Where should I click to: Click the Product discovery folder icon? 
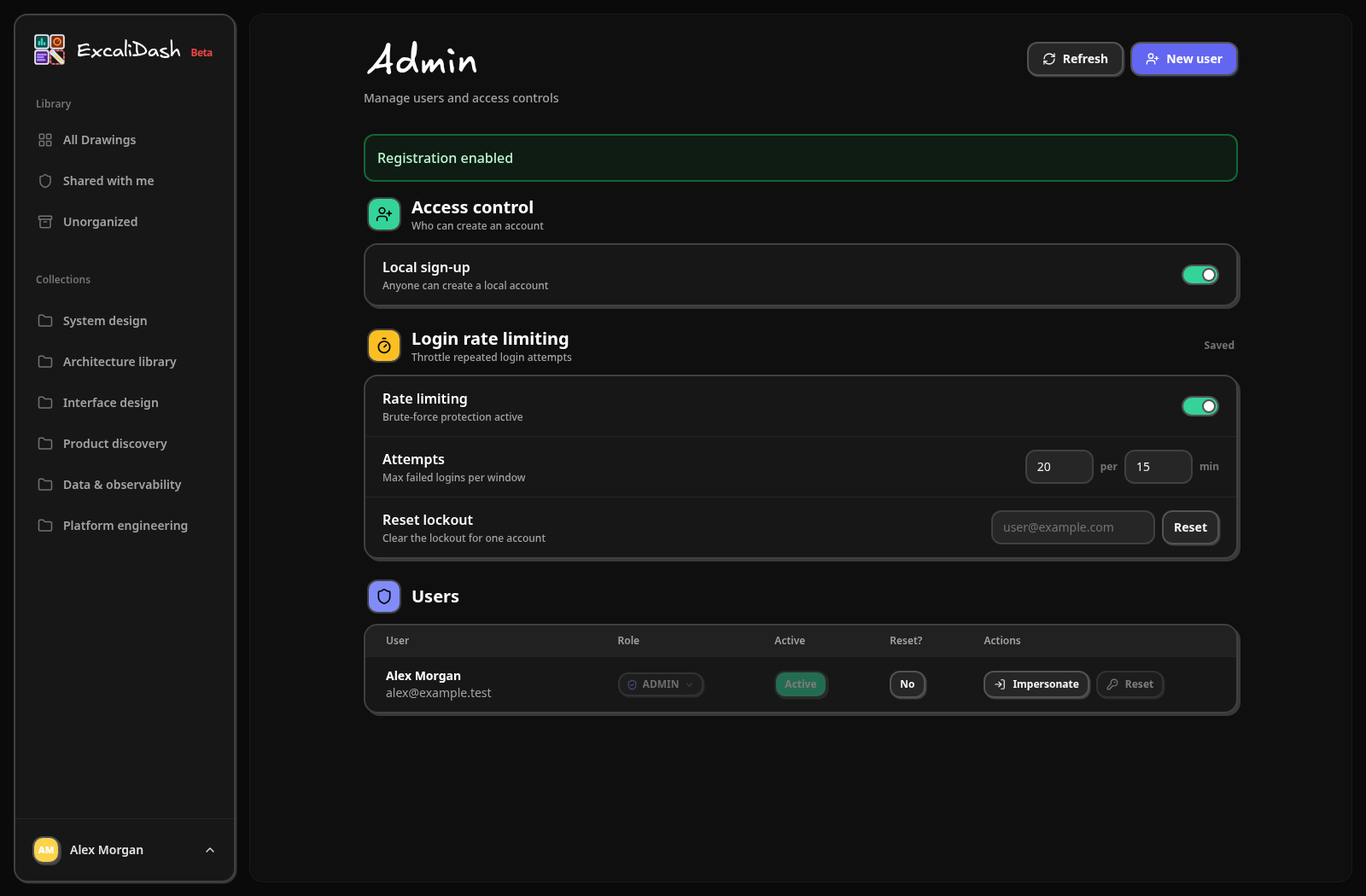[x=45, y=444]
